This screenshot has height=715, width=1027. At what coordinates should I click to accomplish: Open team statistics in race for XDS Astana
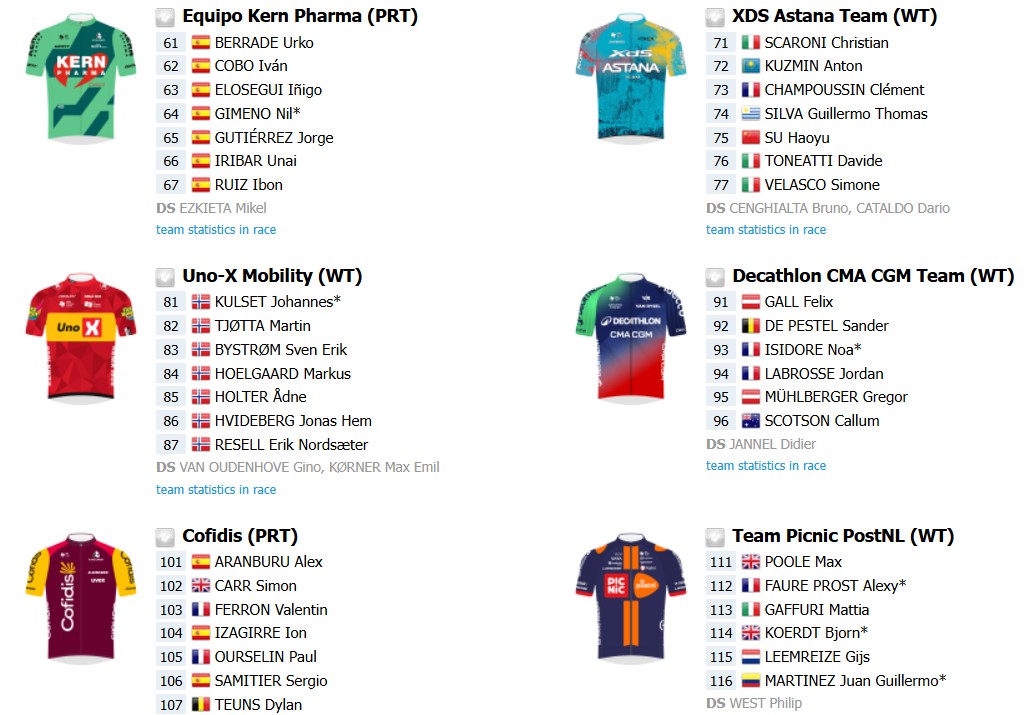(x=766, y=230)
